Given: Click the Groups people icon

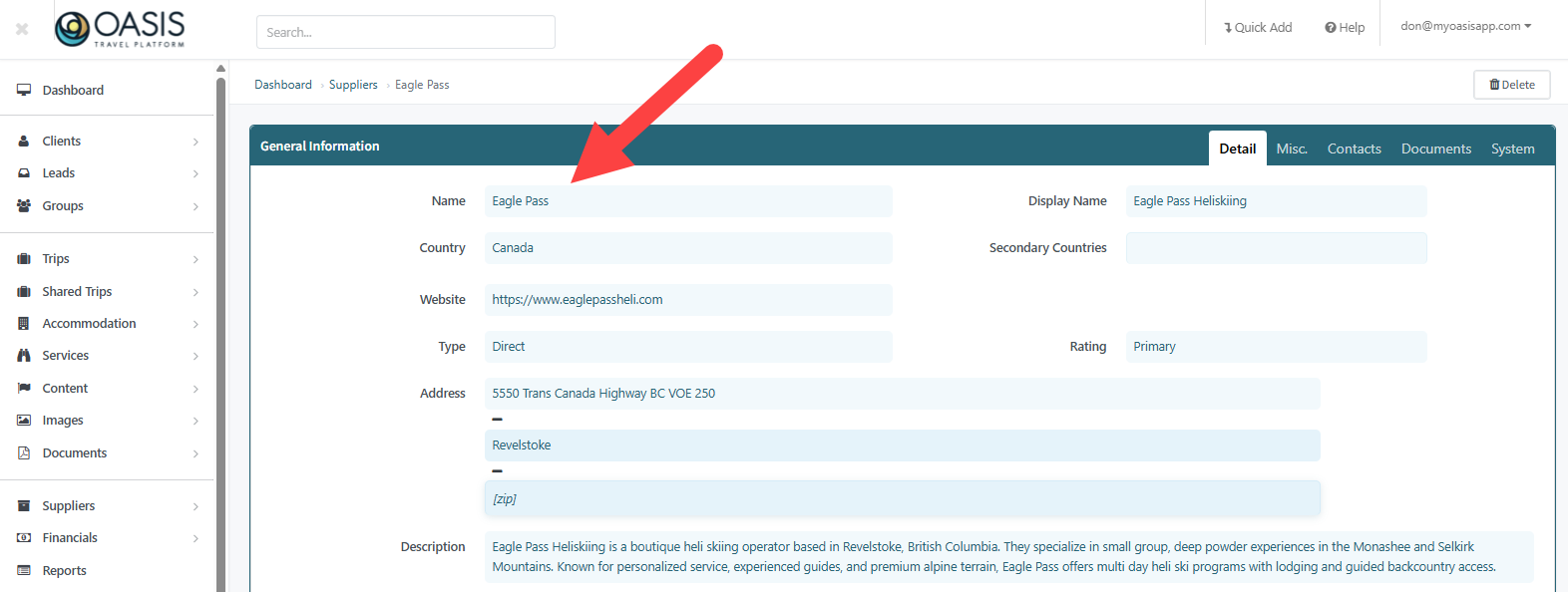Looking at the screenshot, I should pos(24,205).
